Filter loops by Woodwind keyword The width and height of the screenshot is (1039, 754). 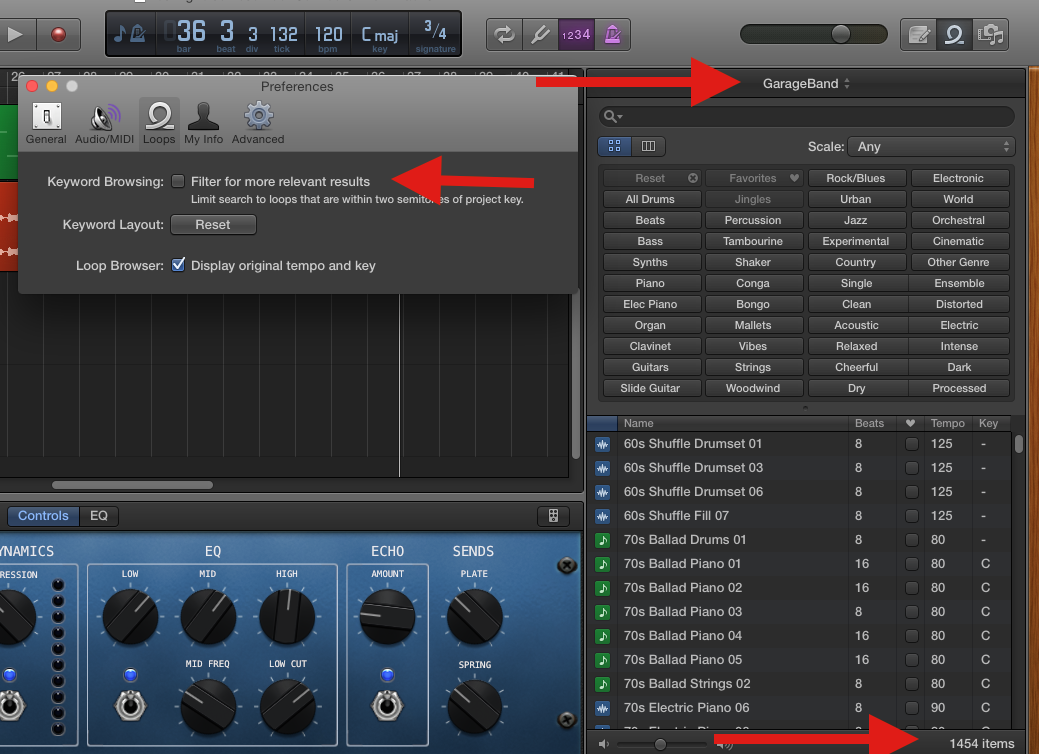[753, 388]
